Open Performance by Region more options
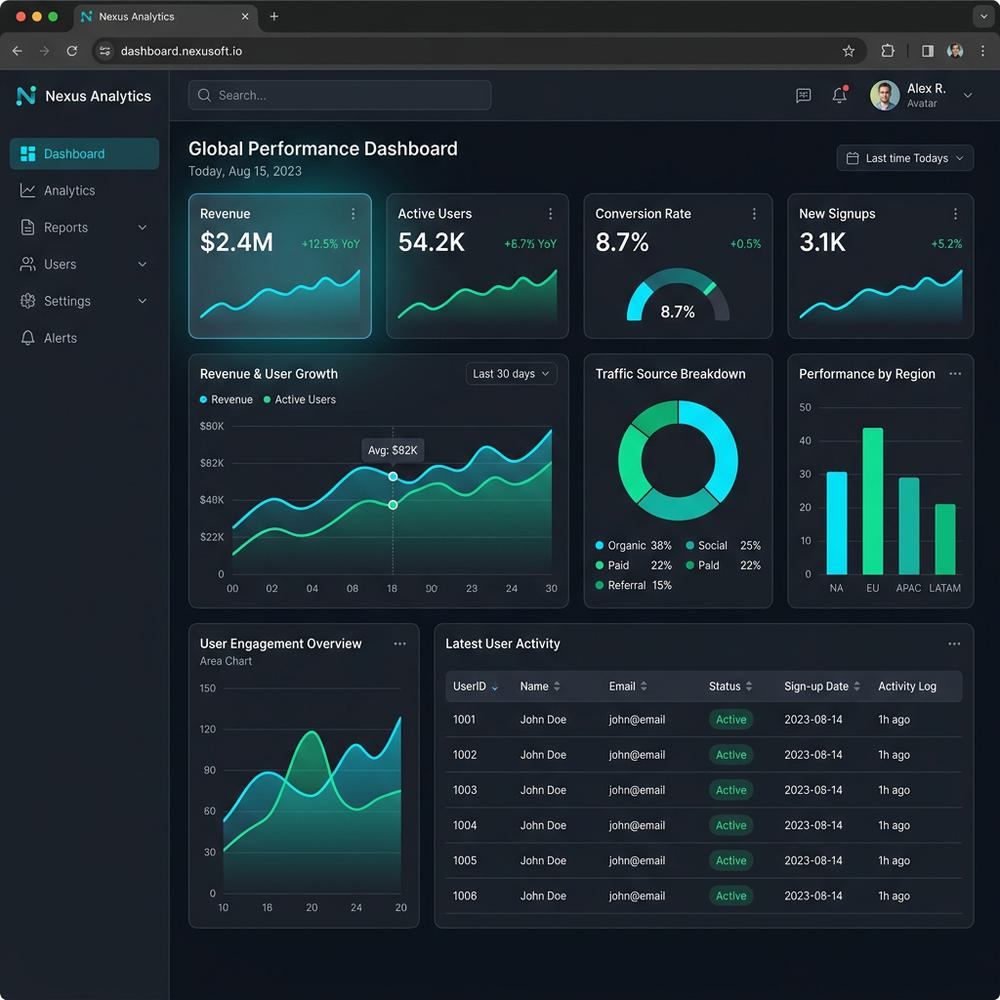 click(955, 374)
